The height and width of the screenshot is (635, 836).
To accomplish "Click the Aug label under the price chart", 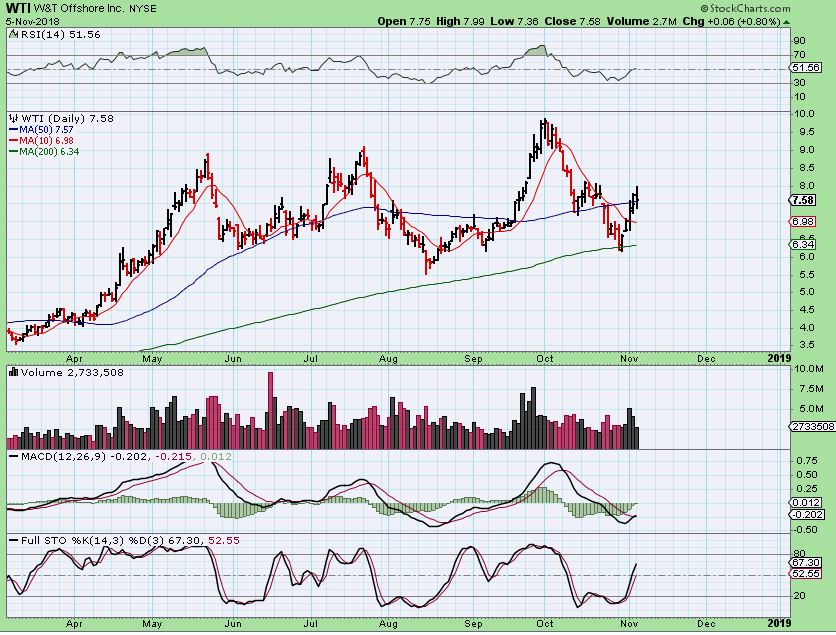I will coord(389,359).
